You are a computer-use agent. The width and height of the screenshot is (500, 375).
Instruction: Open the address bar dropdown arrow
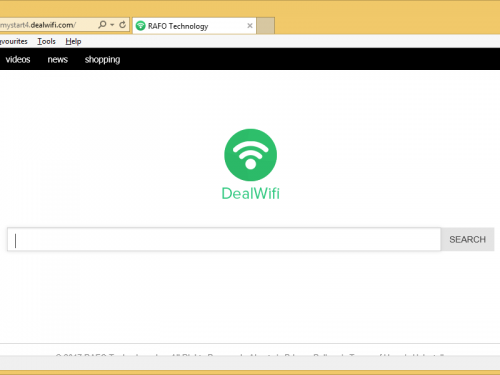(x=112, y=25)
